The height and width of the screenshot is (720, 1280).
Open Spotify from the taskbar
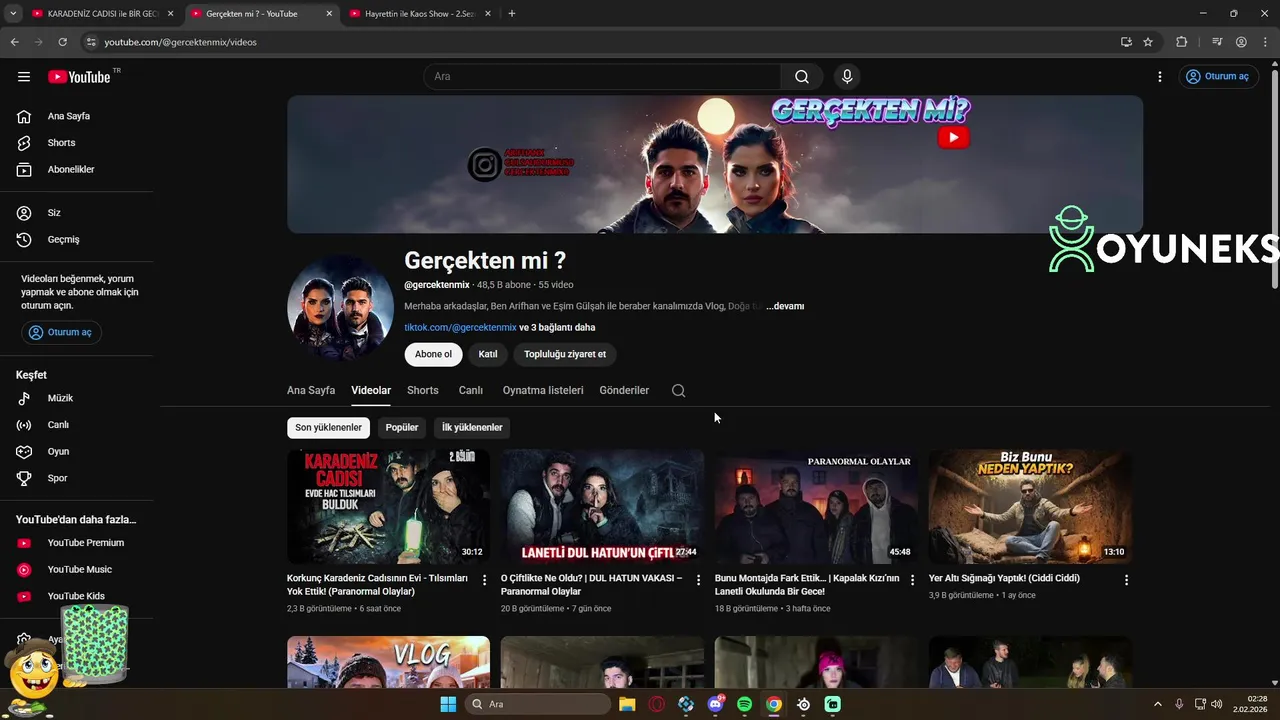[x=744, y=704]
